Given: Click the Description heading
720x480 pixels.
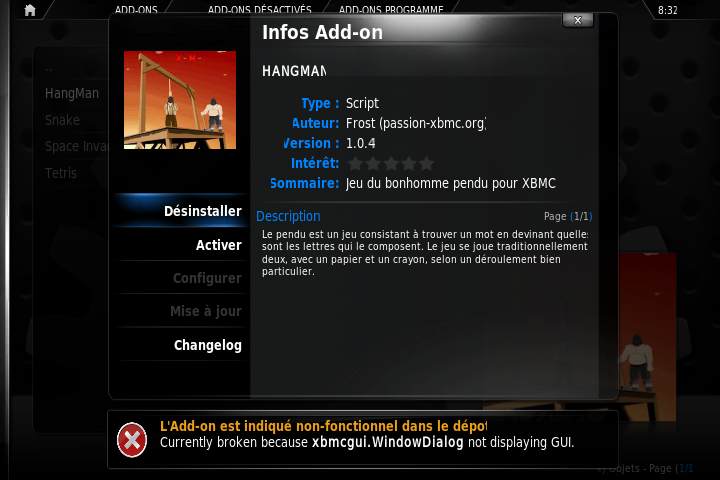Looking at the screenshot, I should click(288, 216).
